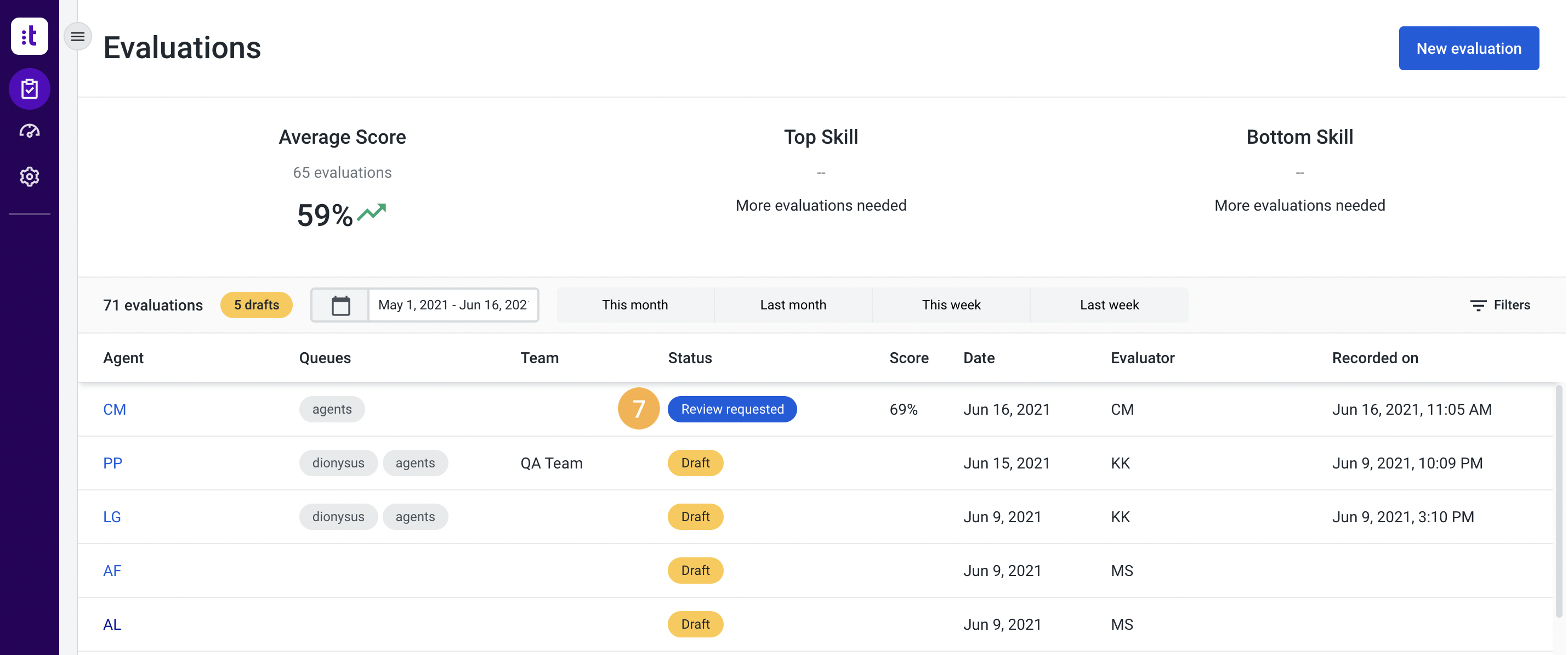Click the 71 evaluations count
Viewport: 1568px width, 655px height.
pos(153,305)
